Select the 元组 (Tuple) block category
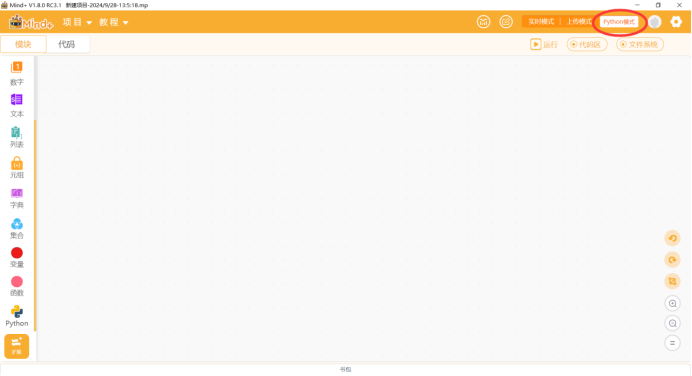The height and width of the screenshot is (376, 692). pyautogui.click(x=17, y=167)
